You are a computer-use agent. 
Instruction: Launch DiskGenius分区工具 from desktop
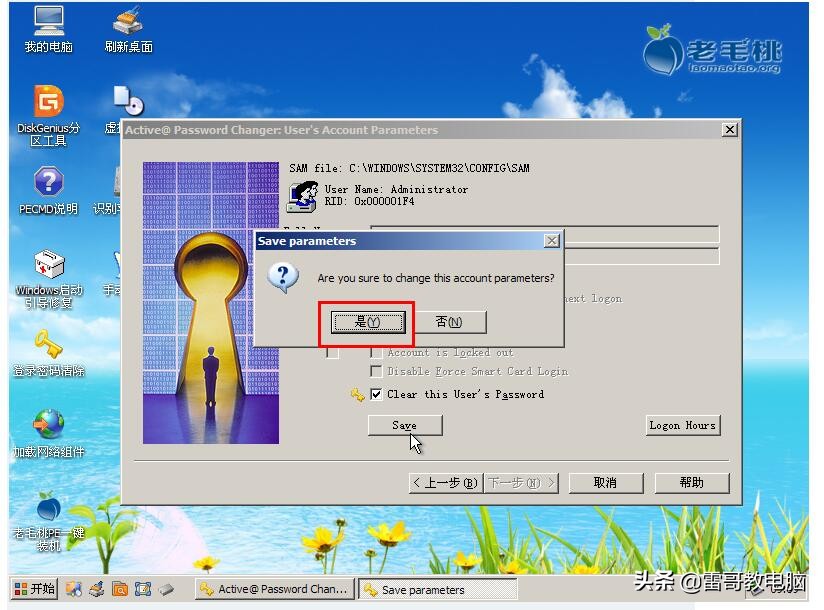(49, 116)
